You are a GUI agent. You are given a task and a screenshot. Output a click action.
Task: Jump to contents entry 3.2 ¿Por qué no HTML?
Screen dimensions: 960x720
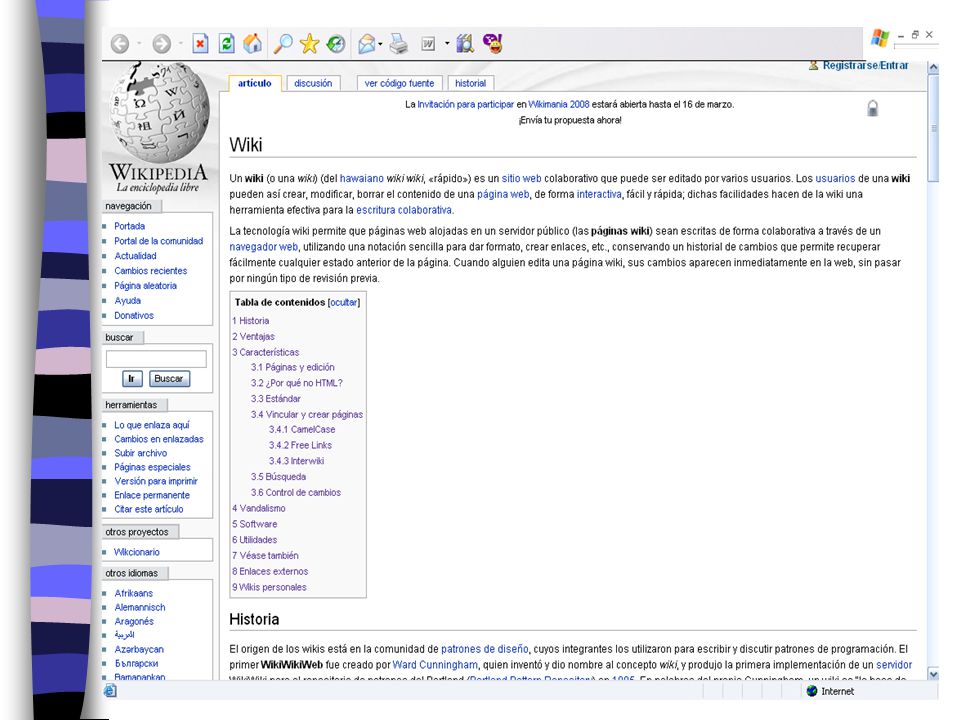pos(296,383)
